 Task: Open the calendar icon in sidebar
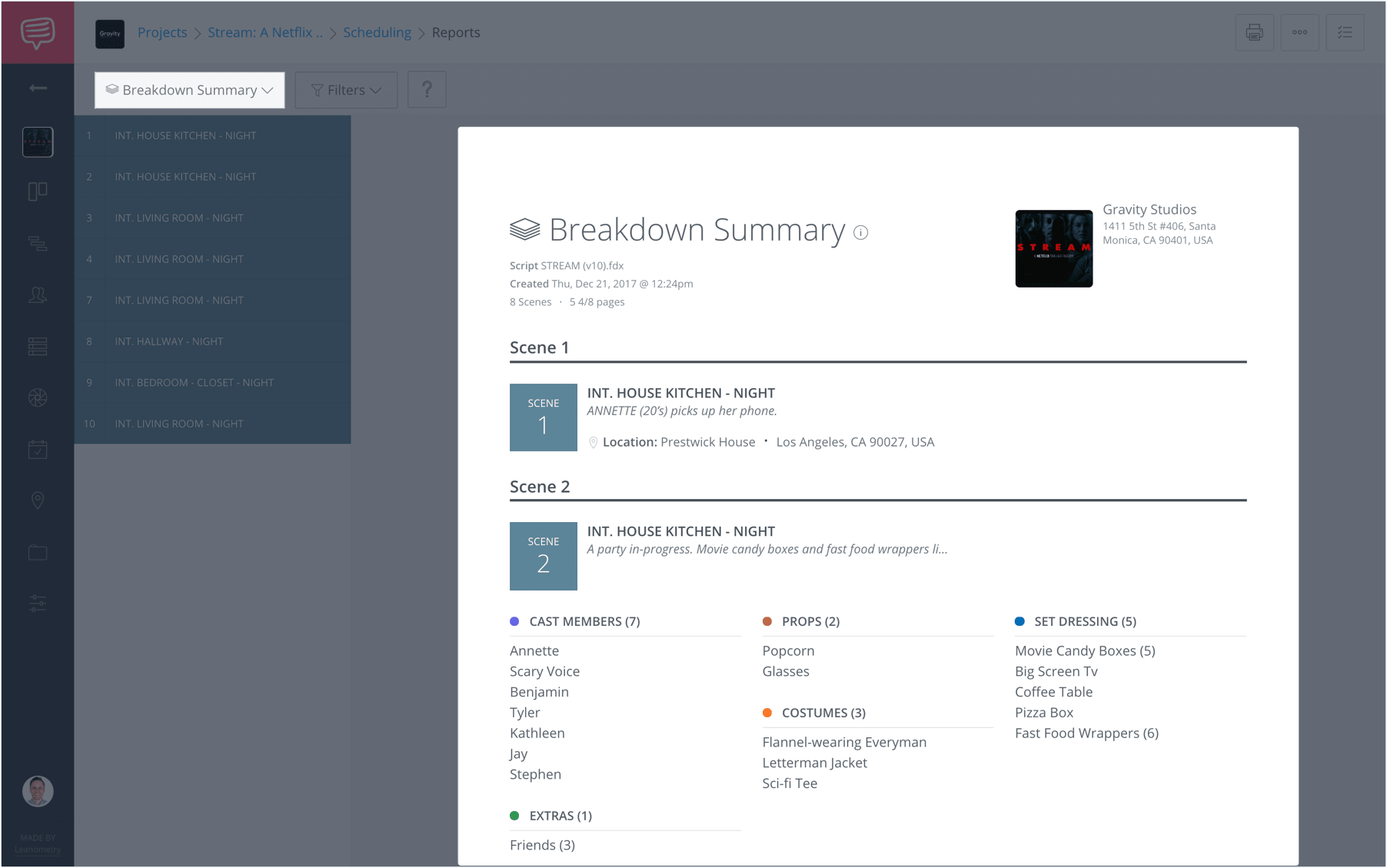(38, 450)
